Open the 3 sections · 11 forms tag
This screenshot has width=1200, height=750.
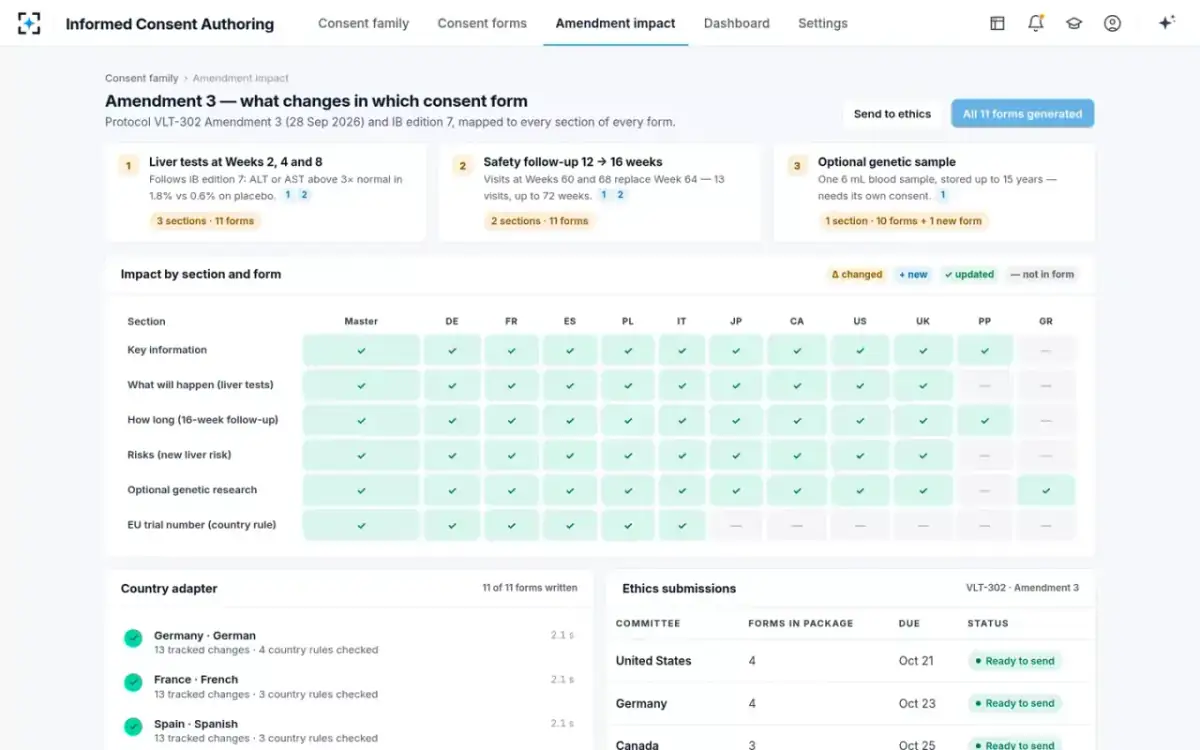[205, 221]
